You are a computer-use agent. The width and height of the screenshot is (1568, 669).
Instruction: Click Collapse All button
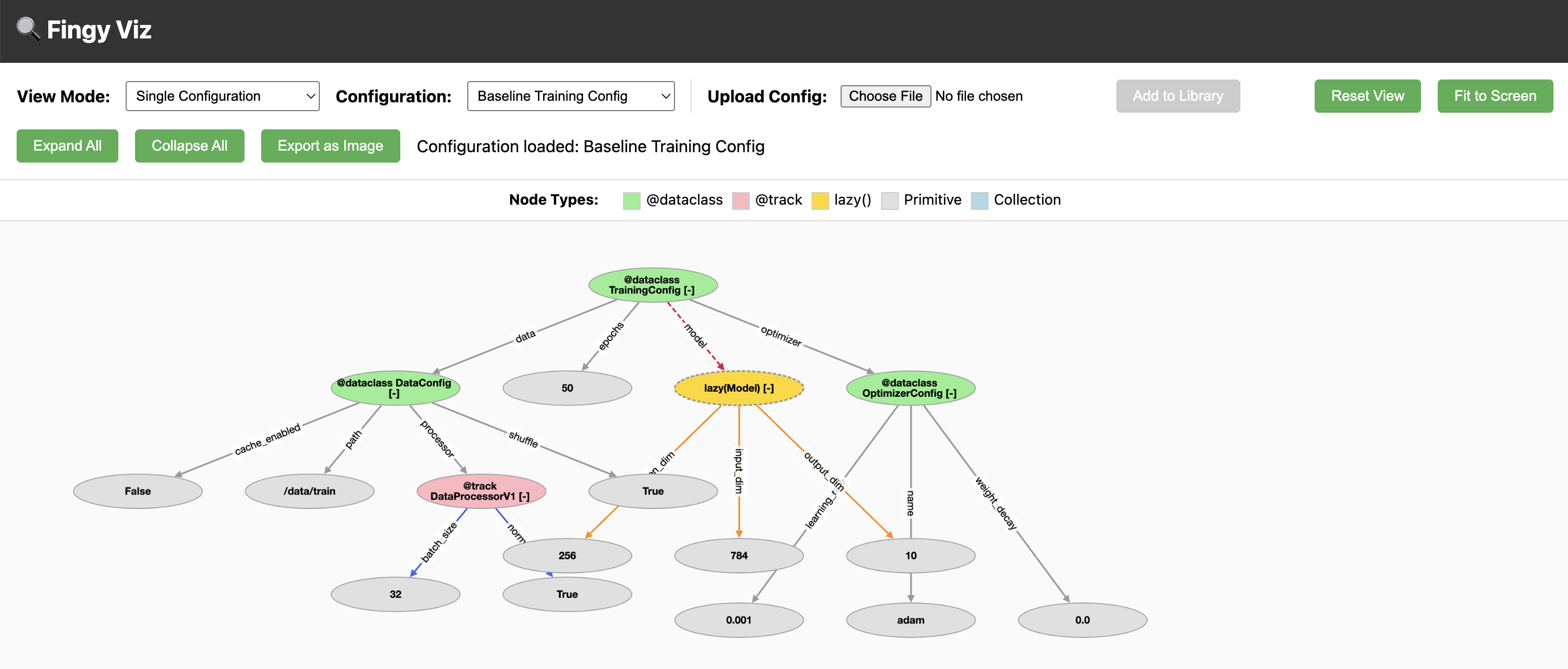(190, 146)
